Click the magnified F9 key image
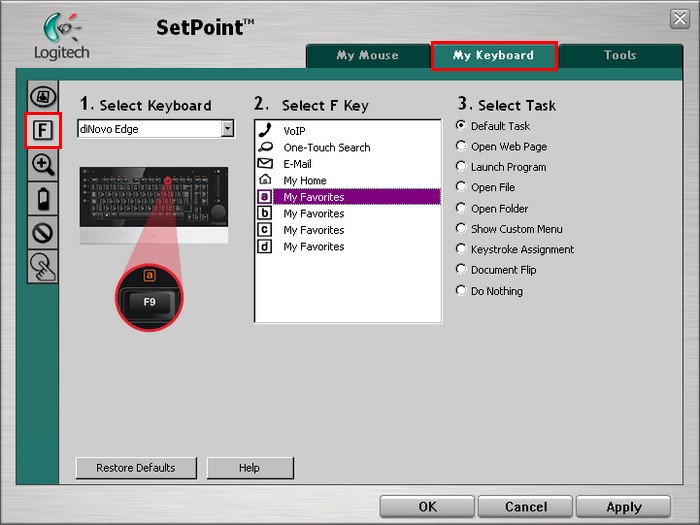The height and width of the screenshot is (525, 700). pyautogui.click(x=150, y=298)
